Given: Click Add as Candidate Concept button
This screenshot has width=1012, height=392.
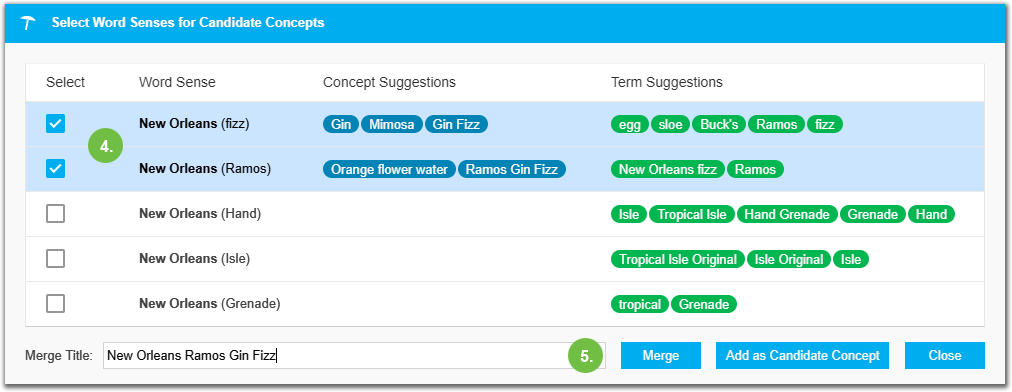Looking at the screenshot, I should 802,356.
